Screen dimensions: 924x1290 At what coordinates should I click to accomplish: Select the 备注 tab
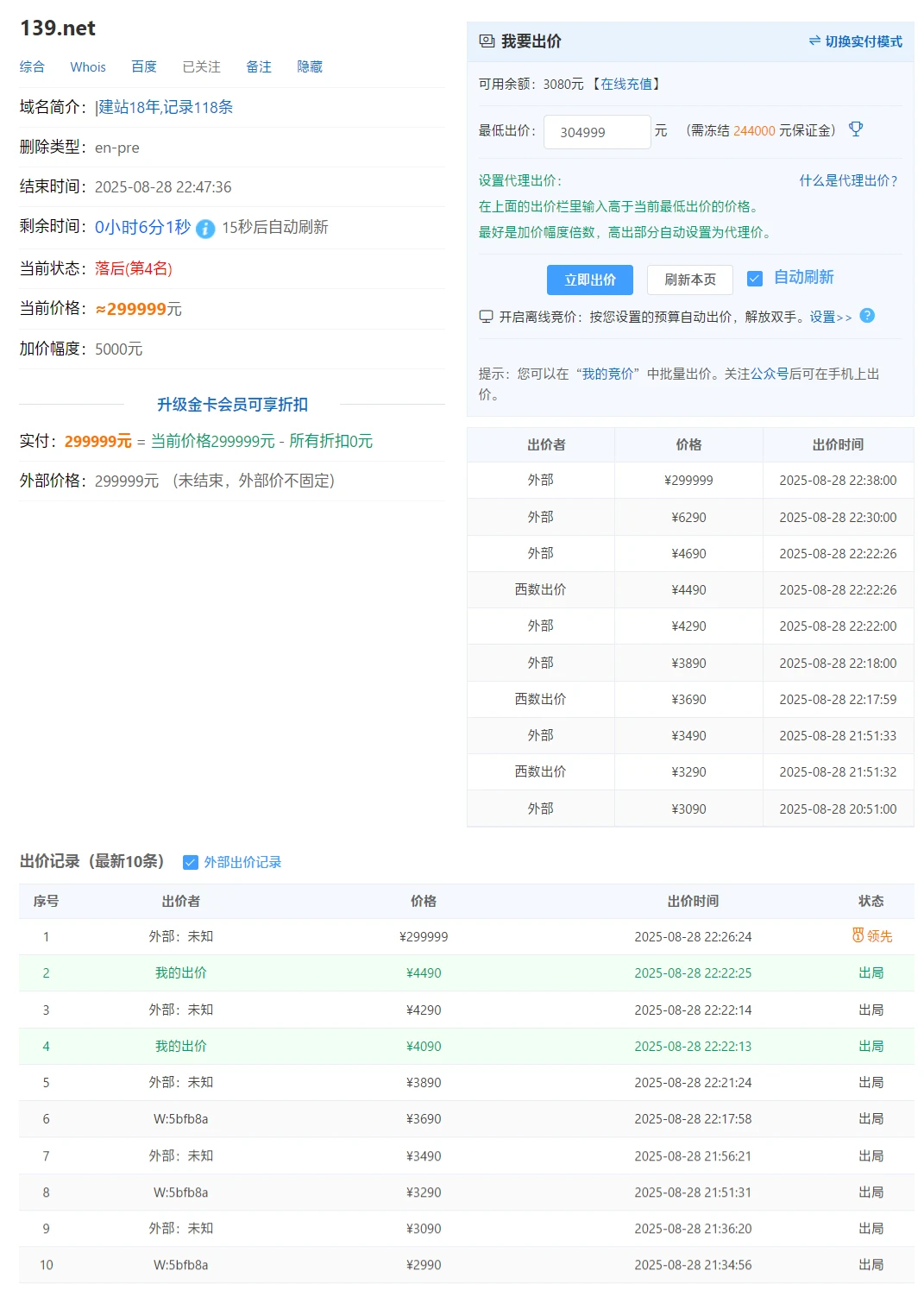pyautogui.click(x=259, y=66)
